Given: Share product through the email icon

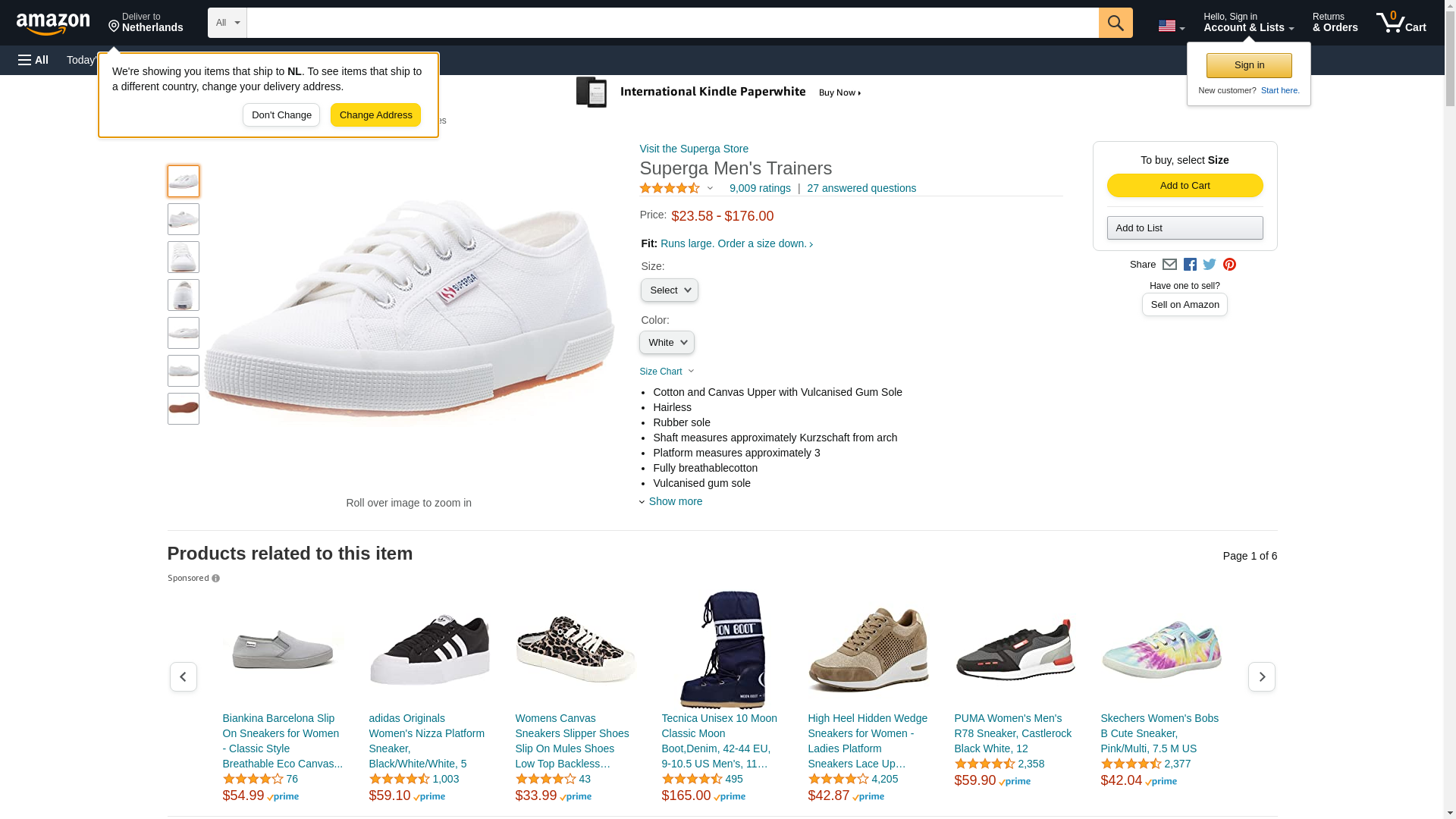Looking at the screenshot, I should coord(1169,265).
